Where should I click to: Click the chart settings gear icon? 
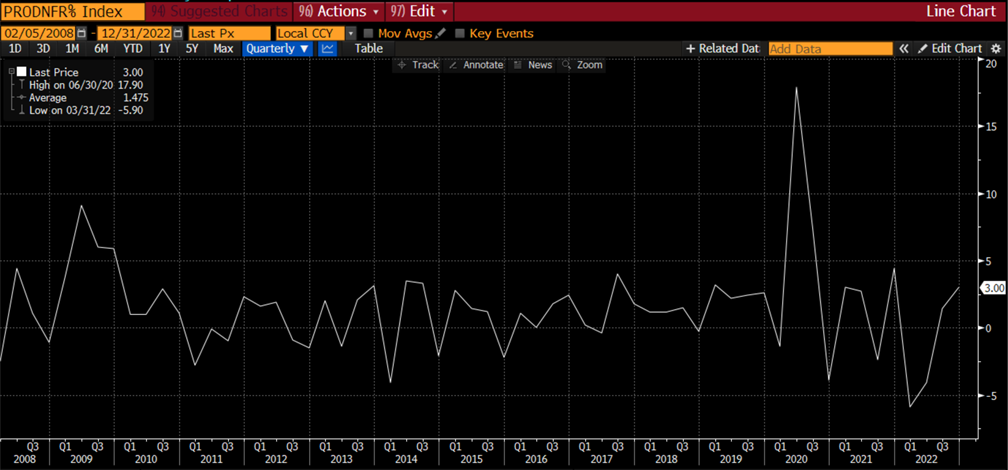pos(996,48)
